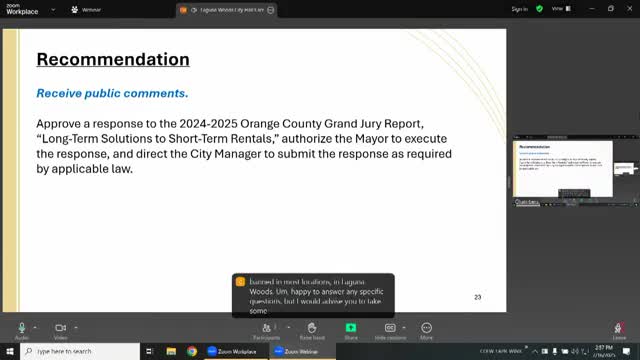Open Zoom Workplace dropdown chevron
This screenshot has width=640, height=360.
(53, 9)
